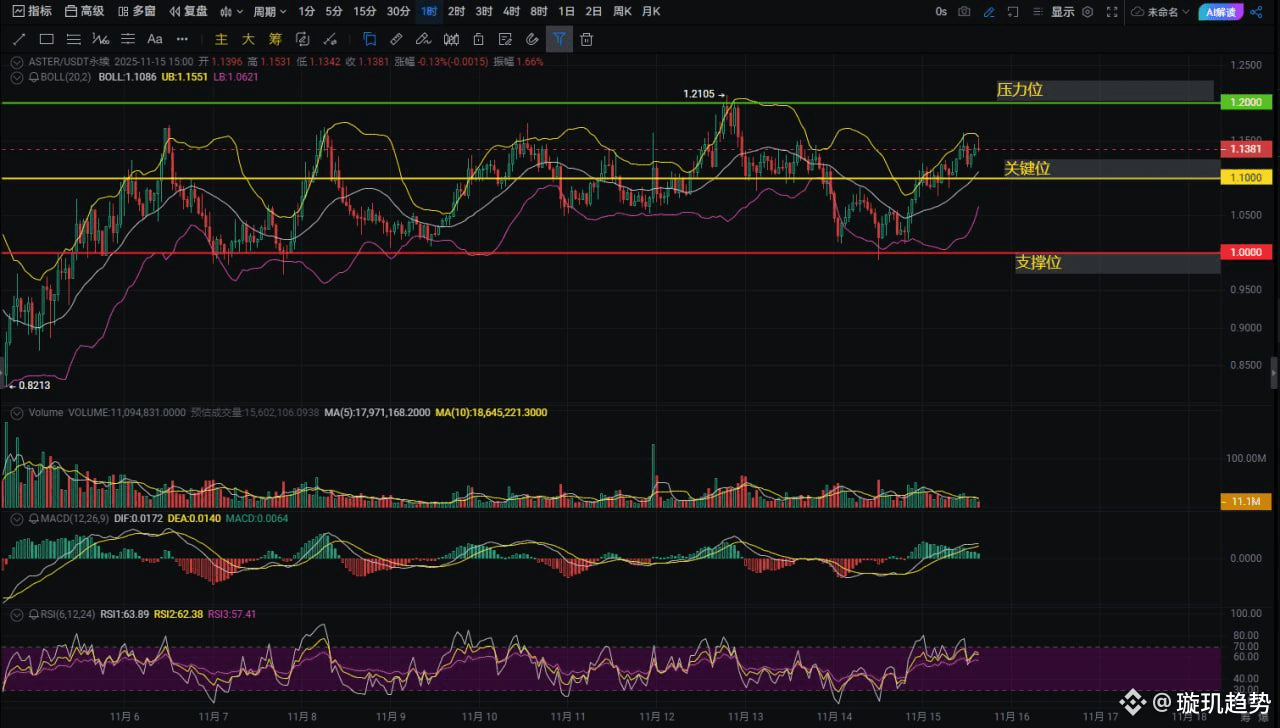Click the share icon beside AI解读
This screenshot has width=1280, height=728.
1257,12
